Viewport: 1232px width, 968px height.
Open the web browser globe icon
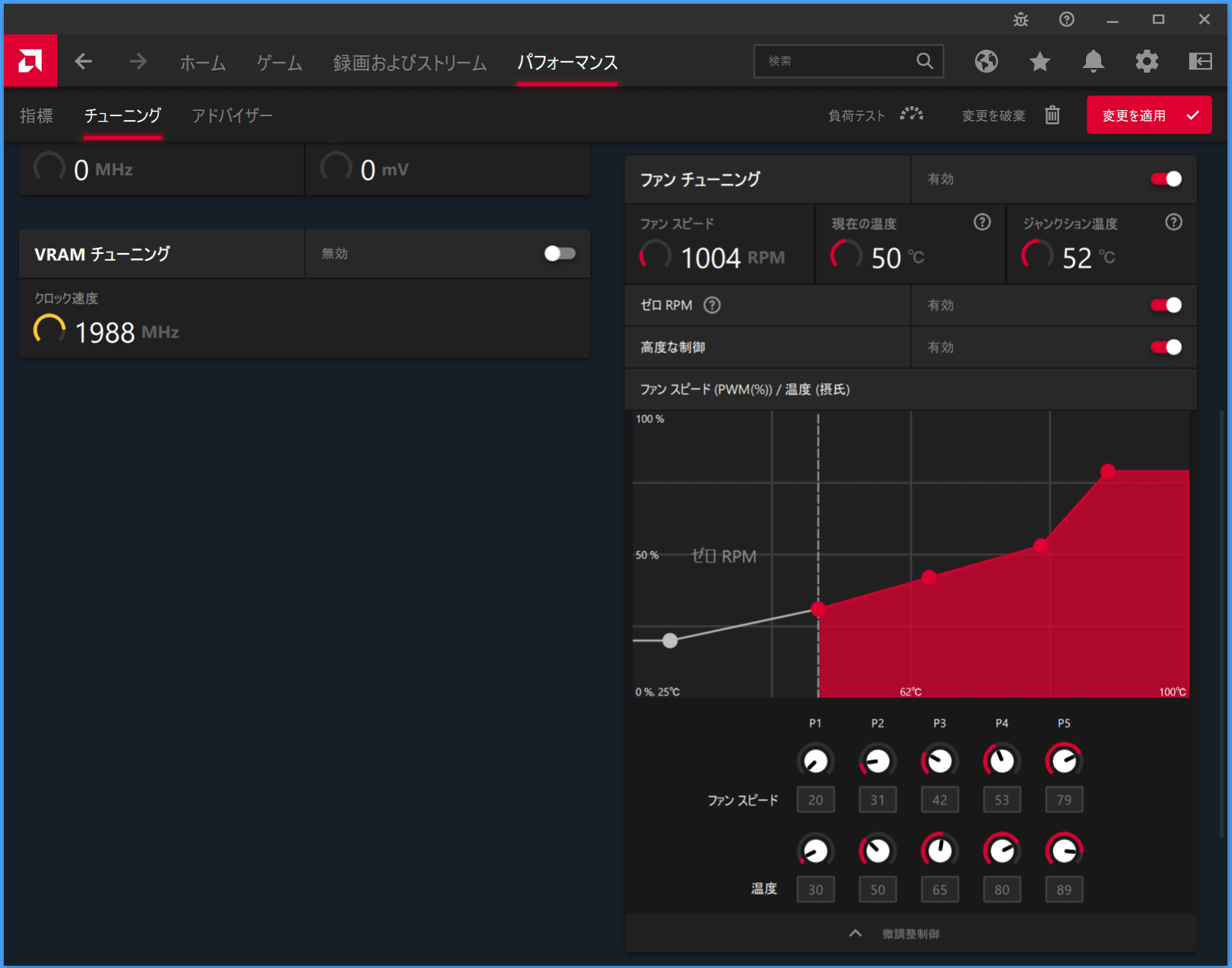pos(986,61)
